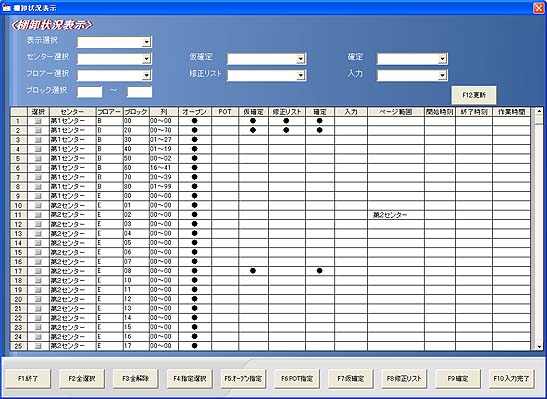Click the フロアー column header
547x399 pixels.
[109, 112]
